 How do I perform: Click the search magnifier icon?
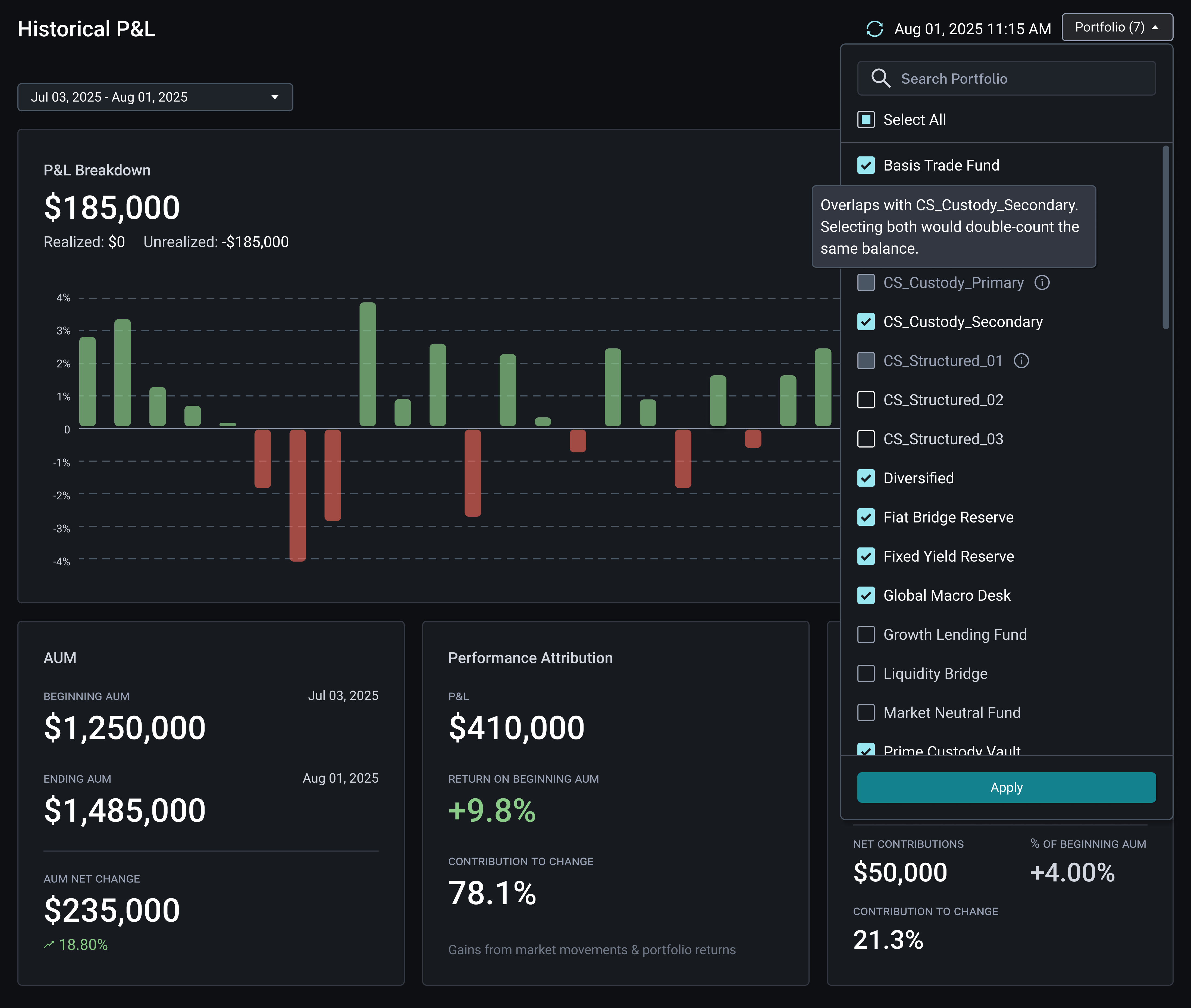pyautogui.click(x=880, y=78)
